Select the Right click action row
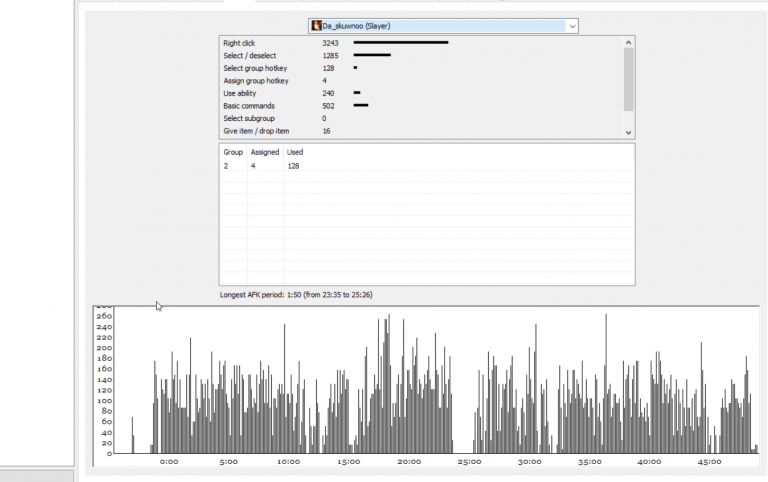Screen dimensions: 768x482 421,43
